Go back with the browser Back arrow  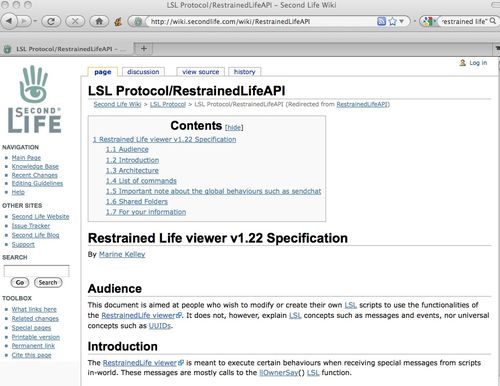(x=9, y=21)
